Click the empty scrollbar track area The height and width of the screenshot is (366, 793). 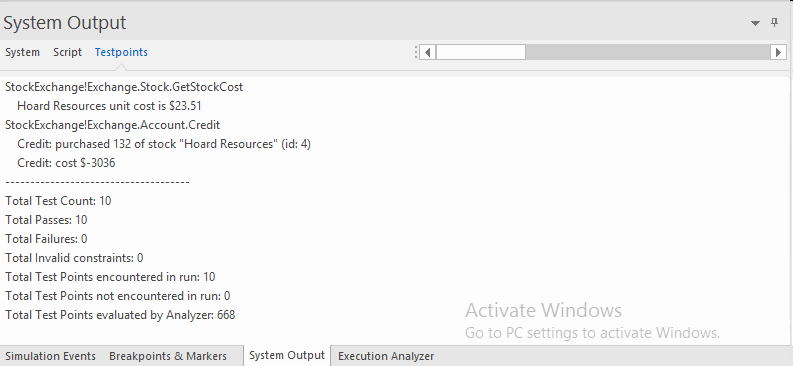[647, 52]
